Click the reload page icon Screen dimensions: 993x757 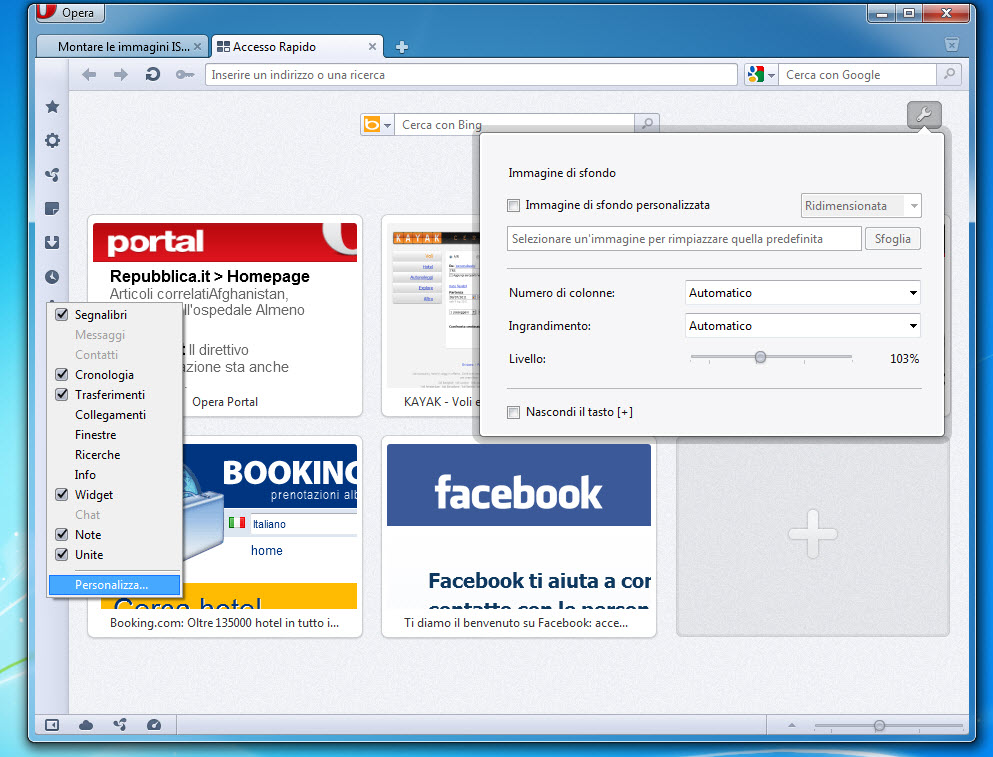[152, 75]
